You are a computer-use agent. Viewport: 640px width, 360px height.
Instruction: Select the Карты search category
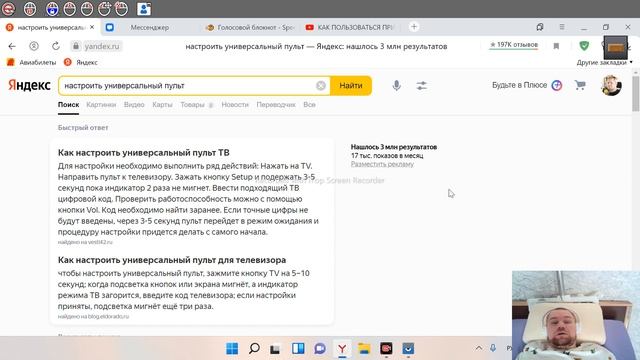coord(162,104)
